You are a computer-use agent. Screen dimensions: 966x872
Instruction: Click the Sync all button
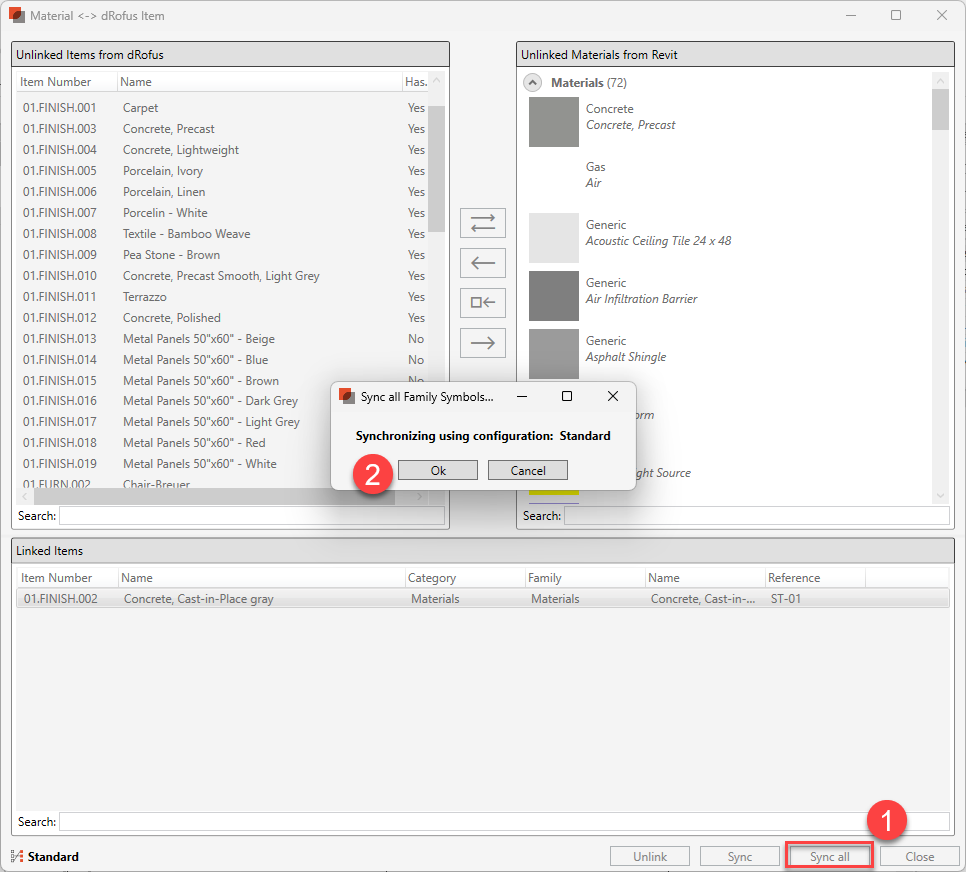(829, 856)
